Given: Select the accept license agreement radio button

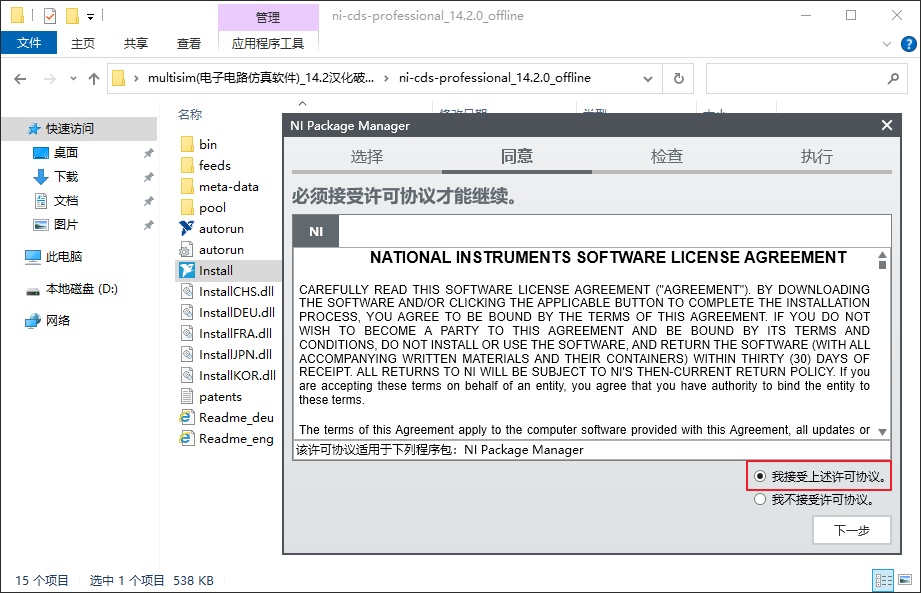Looking at the screenshot, I should coord(760,476).
